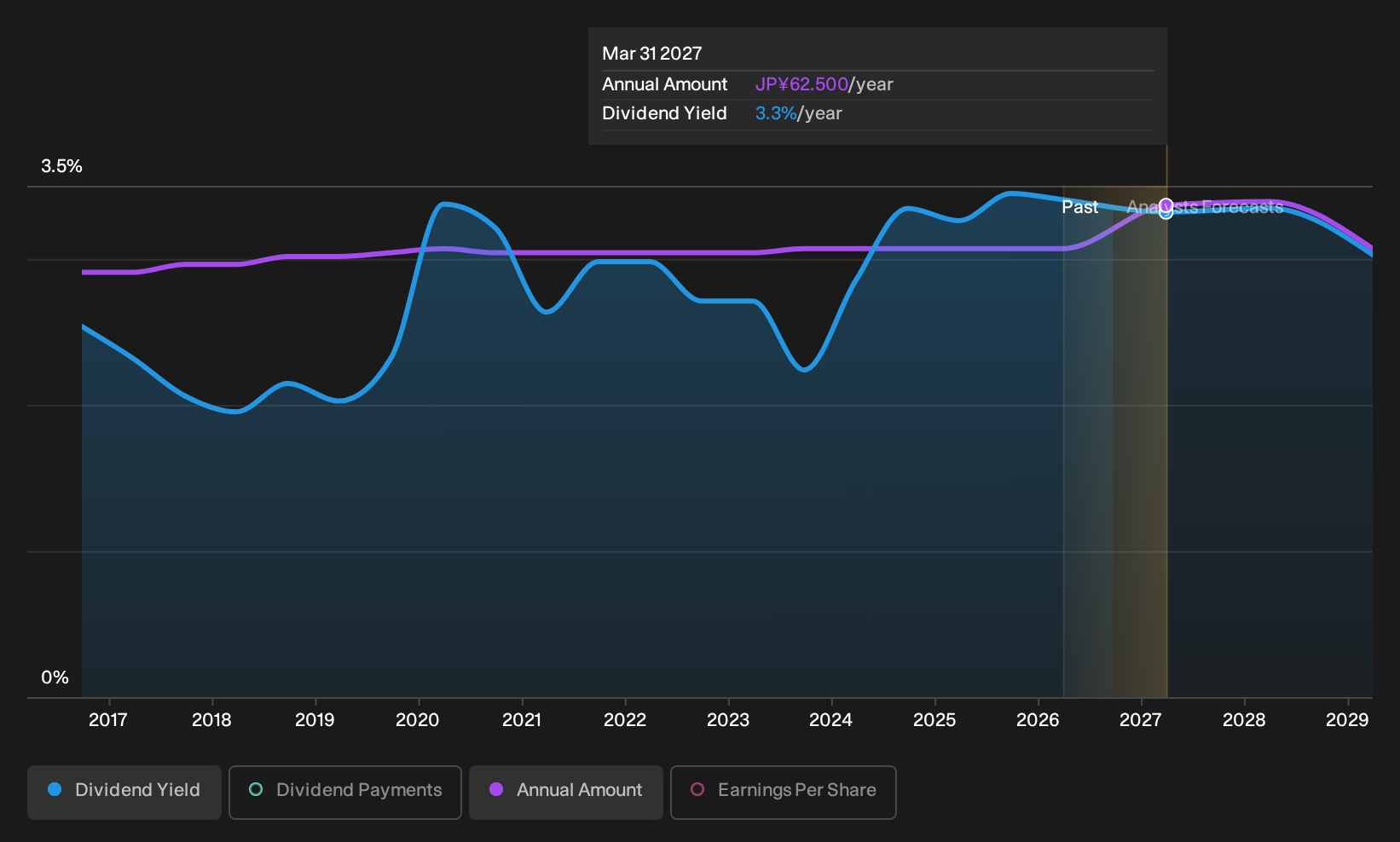Click the Past region label
The height and width of the screenshot is (842, 1400).
(1079, 207)
